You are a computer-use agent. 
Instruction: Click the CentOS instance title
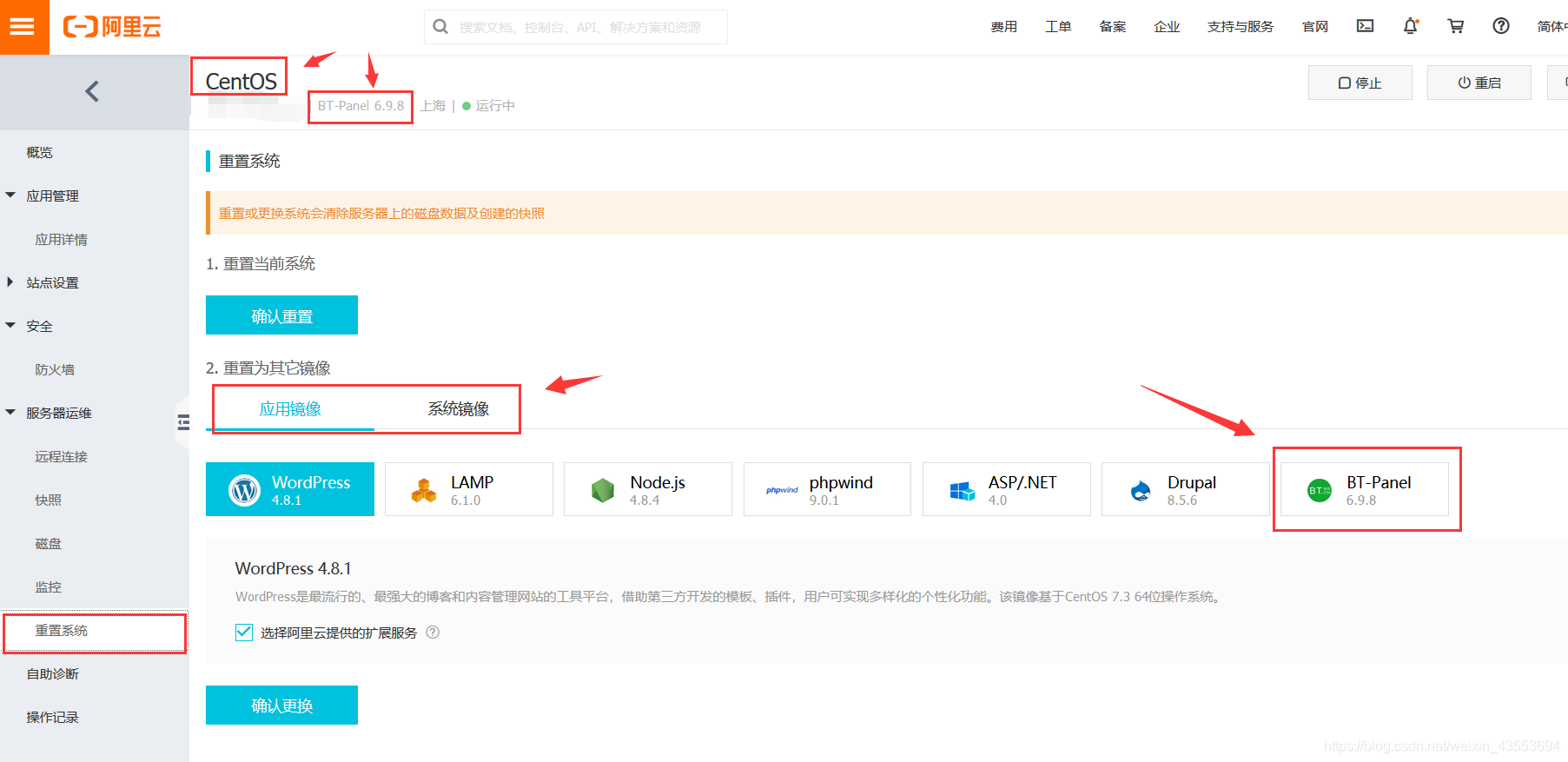(241, 81)
